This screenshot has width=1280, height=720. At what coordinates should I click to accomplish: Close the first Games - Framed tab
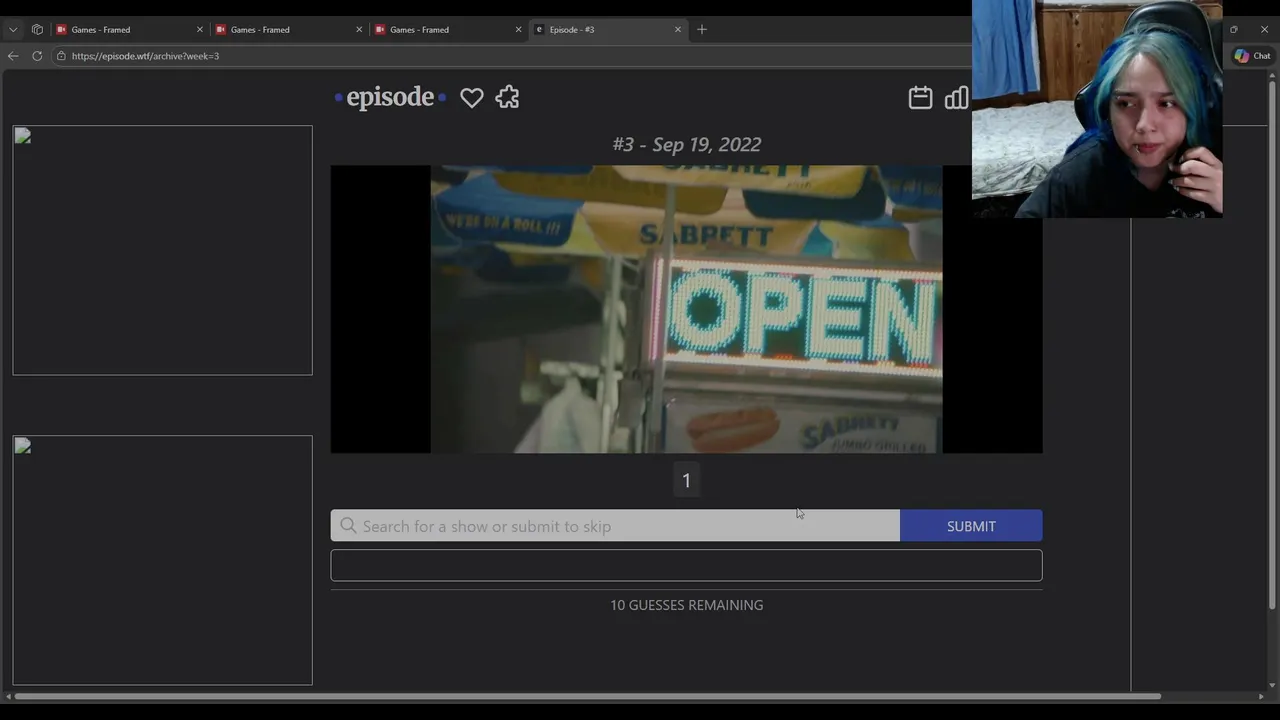pos(199,30)
